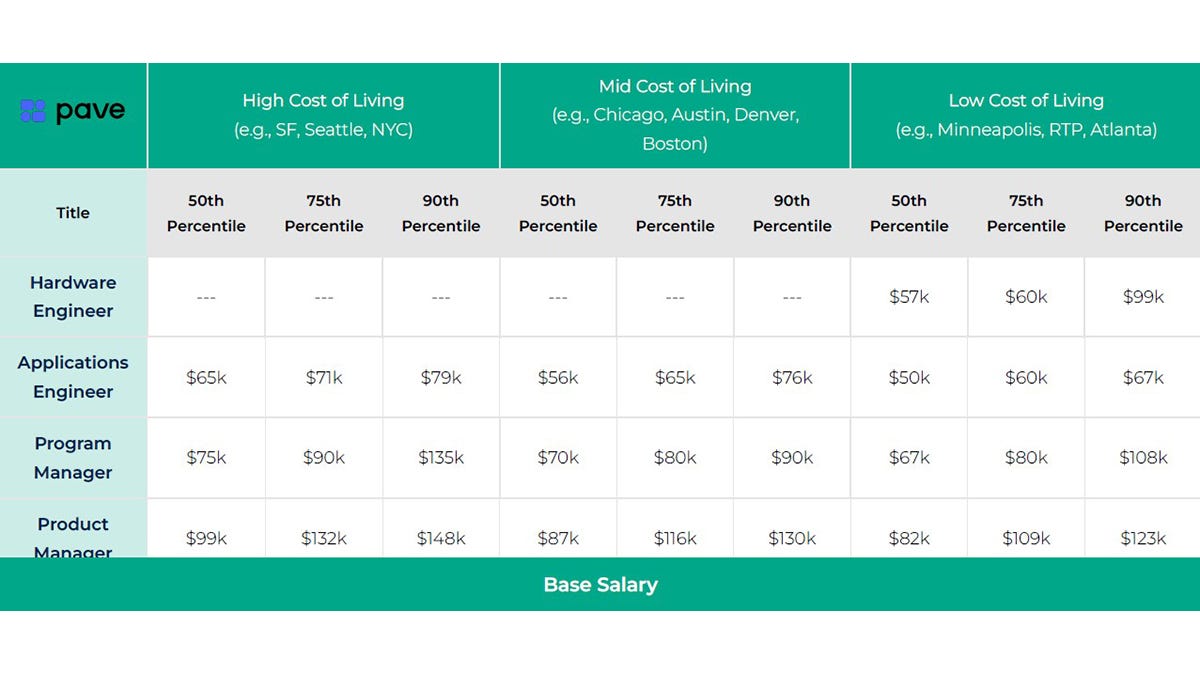Select the Applications Engineer row title

coord(73,377)
